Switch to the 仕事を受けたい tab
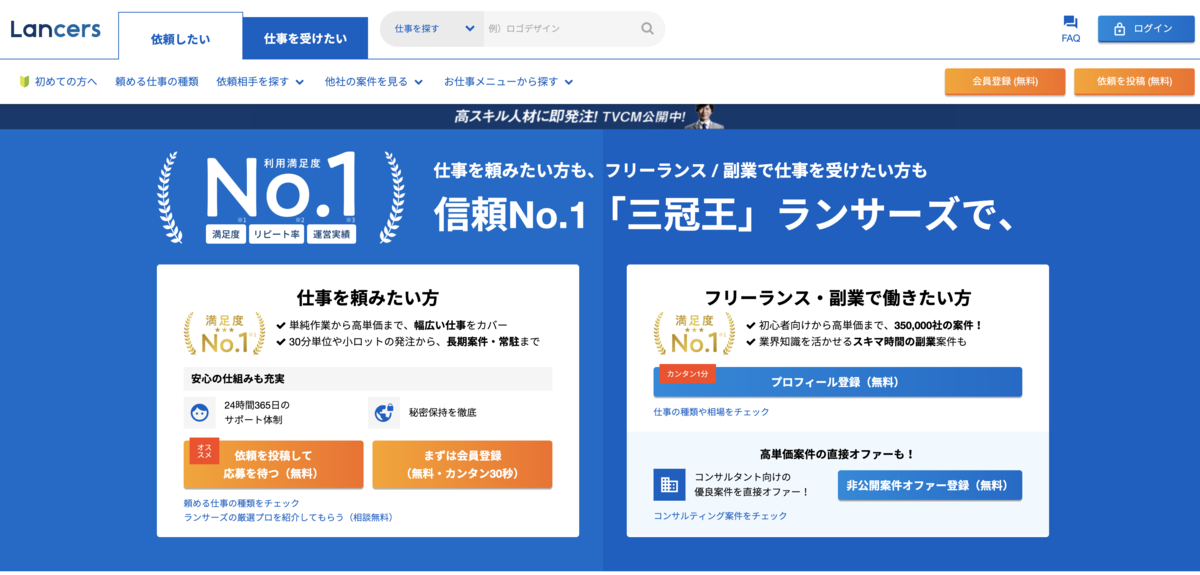The height and width of the screenshot is (575, 1200). tap(305, 39)
